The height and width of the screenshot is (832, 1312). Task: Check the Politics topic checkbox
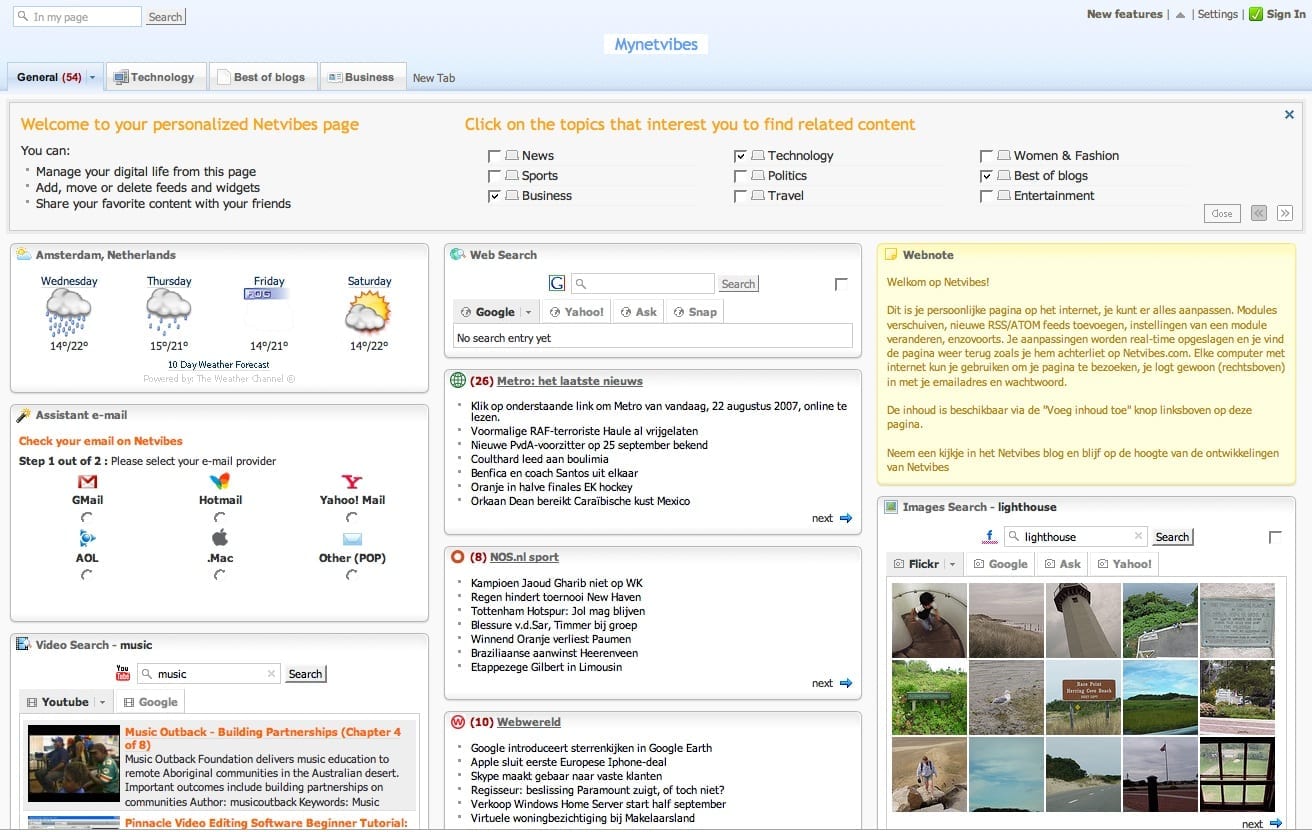pyautogui.click(x=740, y=176)
